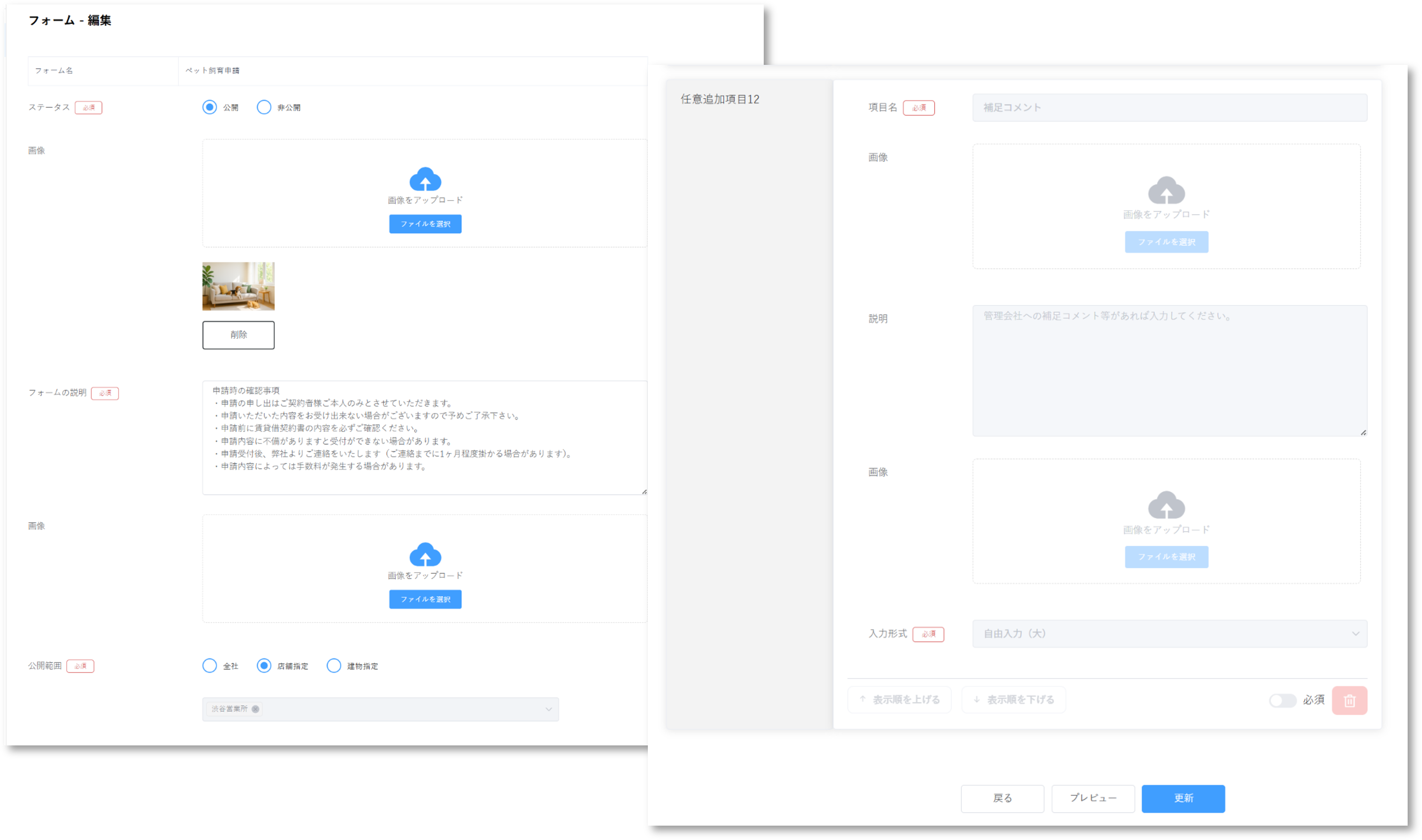Click 表示順を下げる down arrow button

(x=1013, y=700)
